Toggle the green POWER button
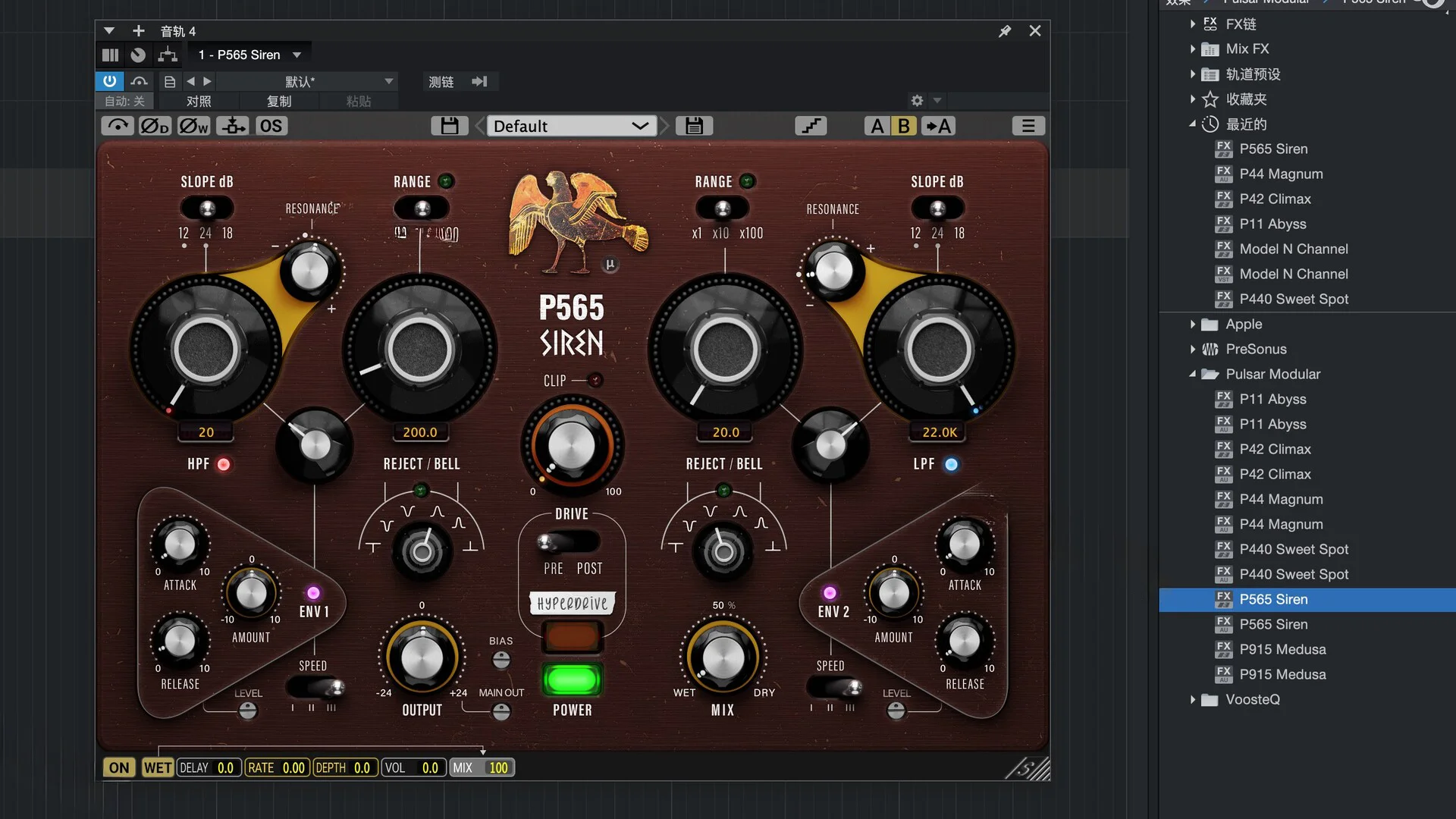 tap(572, 679)
